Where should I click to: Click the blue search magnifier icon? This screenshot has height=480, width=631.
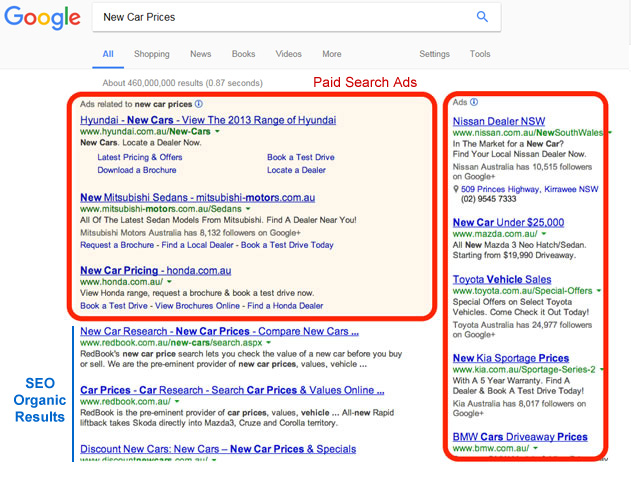[482, 17]
